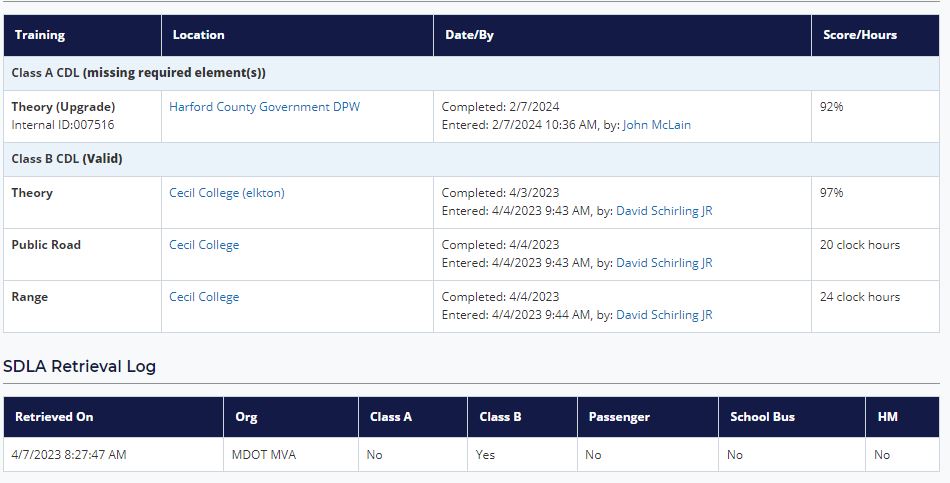Click the School Bus column header

click(762, 417)
